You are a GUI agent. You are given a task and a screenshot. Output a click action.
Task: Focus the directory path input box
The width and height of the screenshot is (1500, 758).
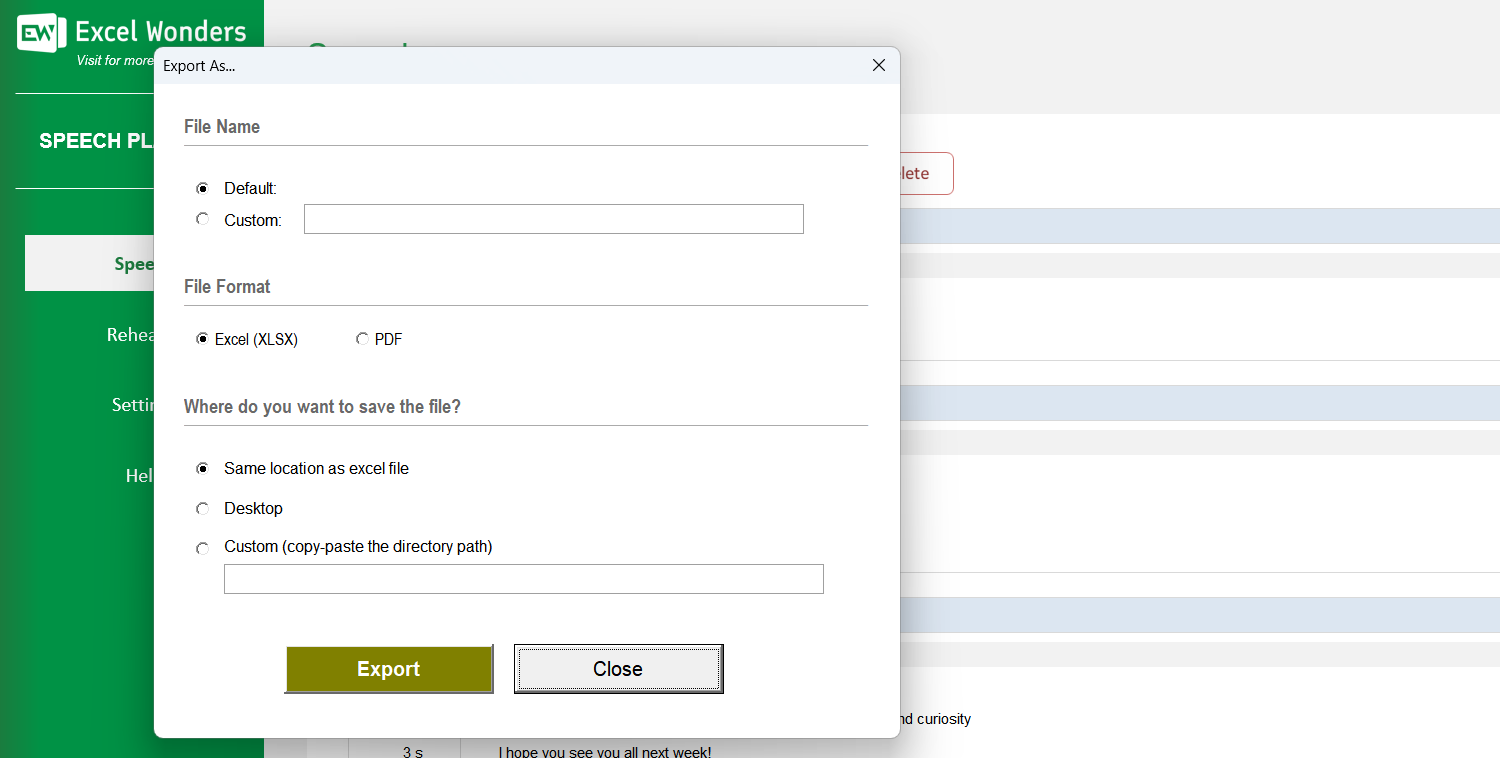[523, 579]
